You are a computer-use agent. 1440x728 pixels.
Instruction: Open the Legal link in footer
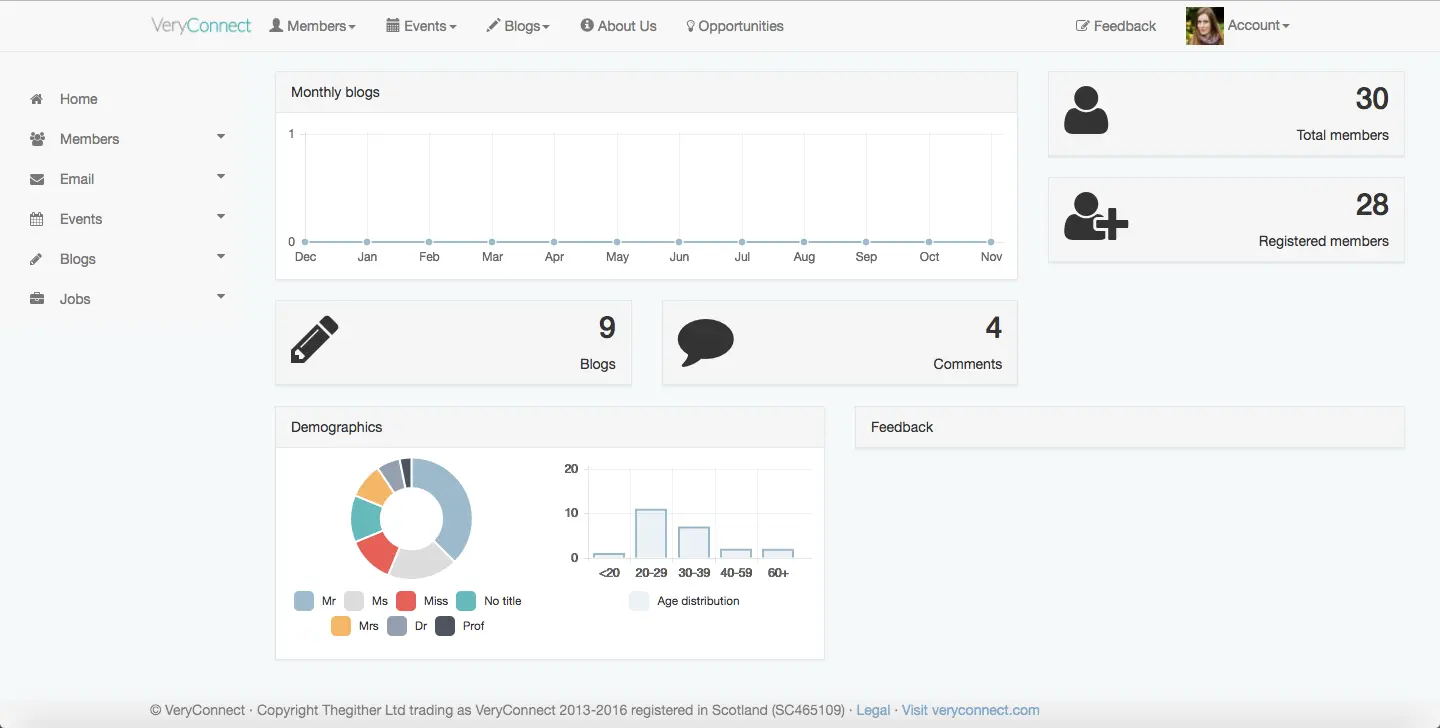(873, 710)
